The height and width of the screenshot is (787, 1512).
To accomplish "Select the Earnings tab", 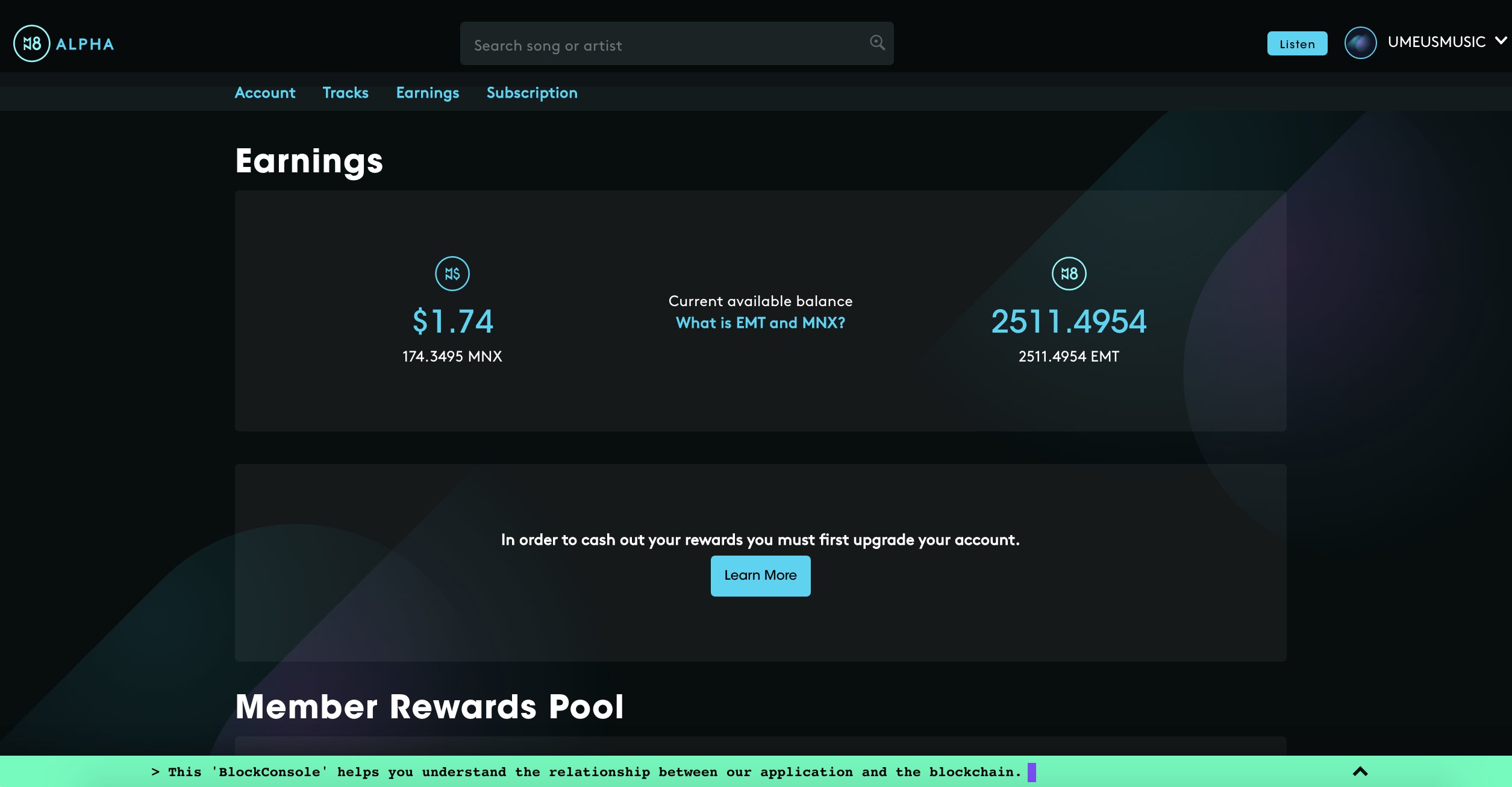I will point(427,93).
